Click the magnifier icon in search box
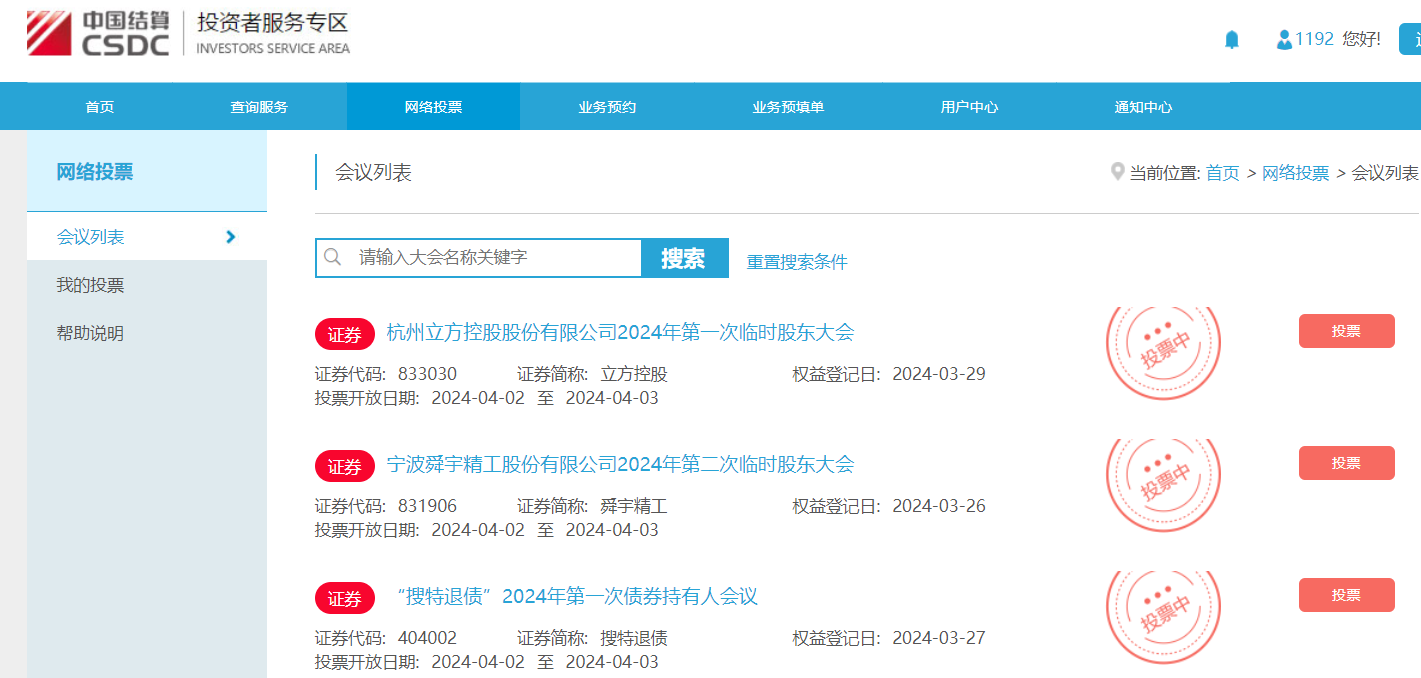1421x678 pixels. click(x=334, y=258)
